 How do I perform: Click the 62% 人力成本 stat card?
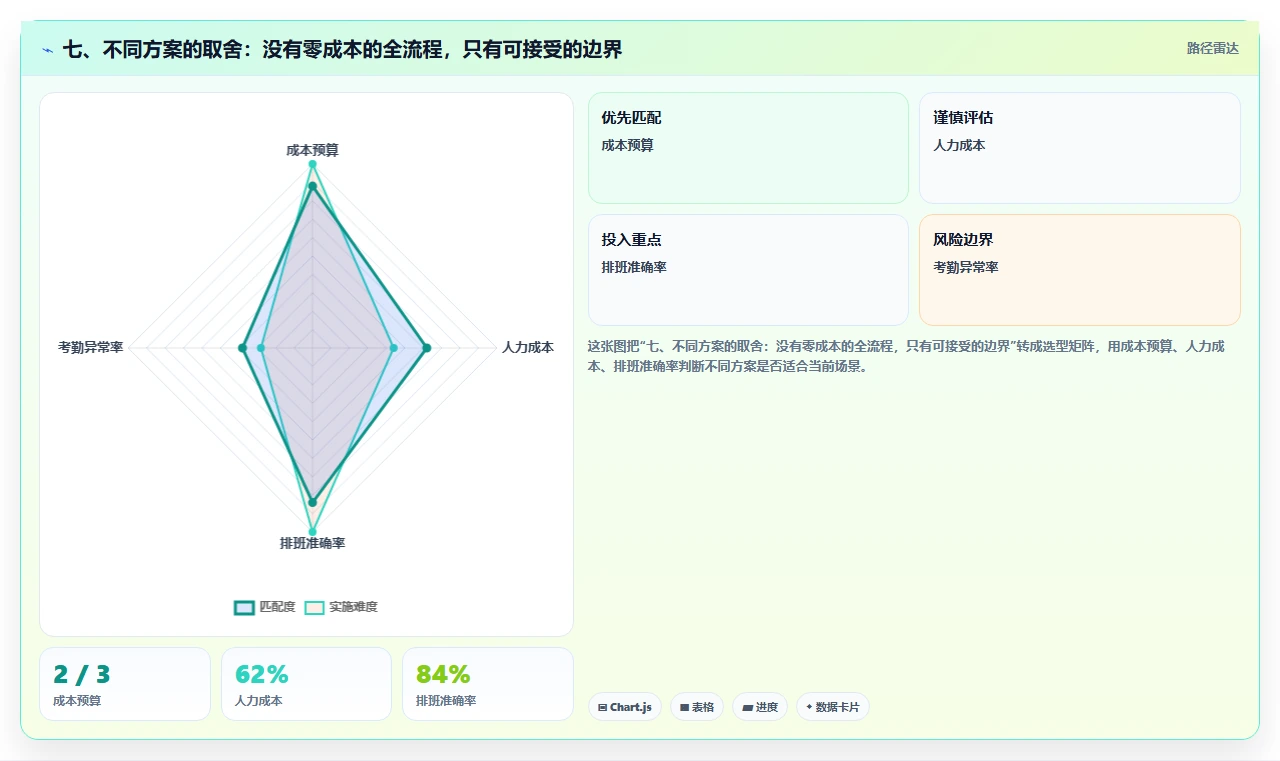[x=306, y=684]
